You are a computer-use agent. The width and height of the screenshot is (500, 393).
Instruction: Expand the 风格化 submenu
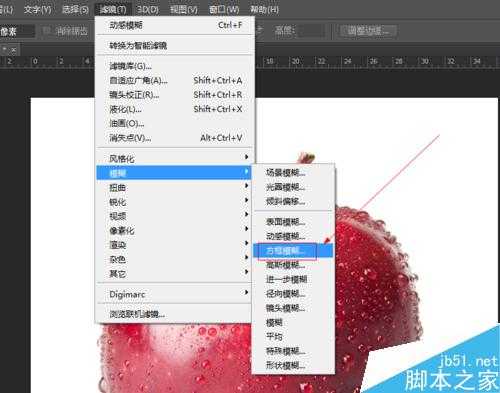[x=175, y=158]
